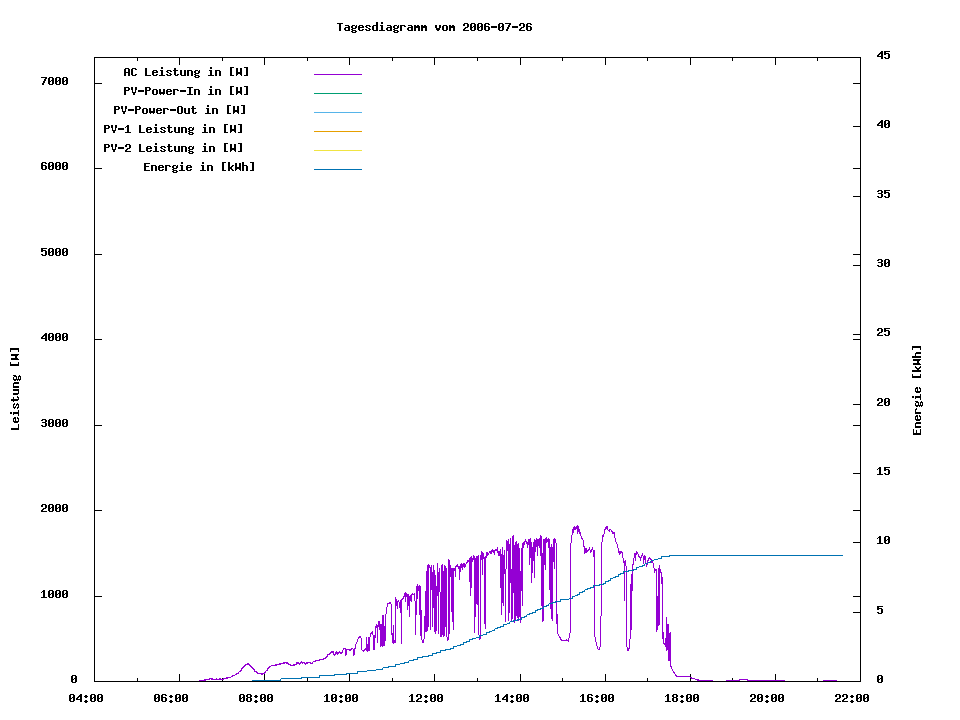Click the chart title "Tagesdiagramm vom 2006-07-26"
Image resolution: width=960 pixels, height=720 pixels.
[434, 27]
